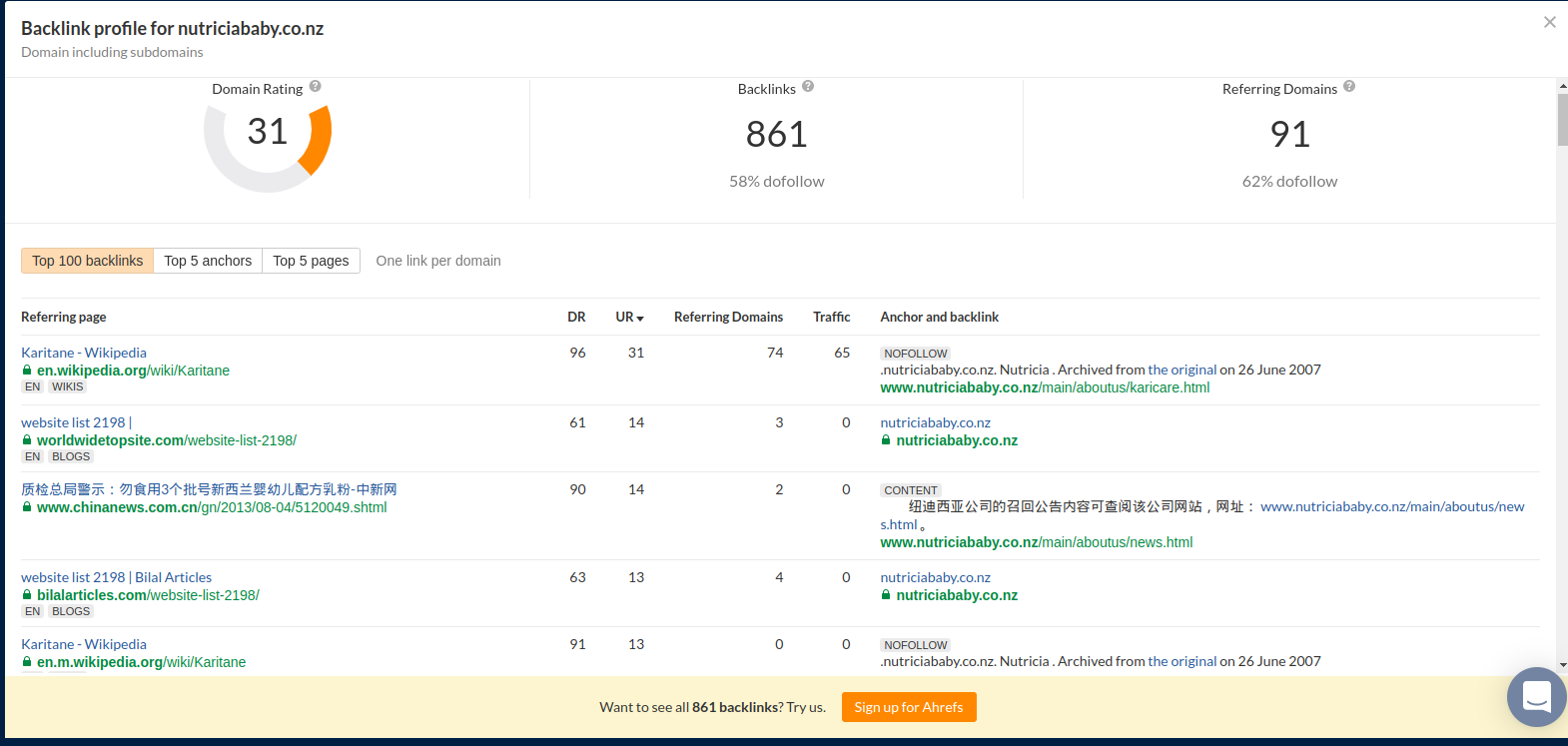Viewport: 1568px width, 746px height.
Task: Sort by the DR column header
Action: pyautogui.click(x=576, y=317)
